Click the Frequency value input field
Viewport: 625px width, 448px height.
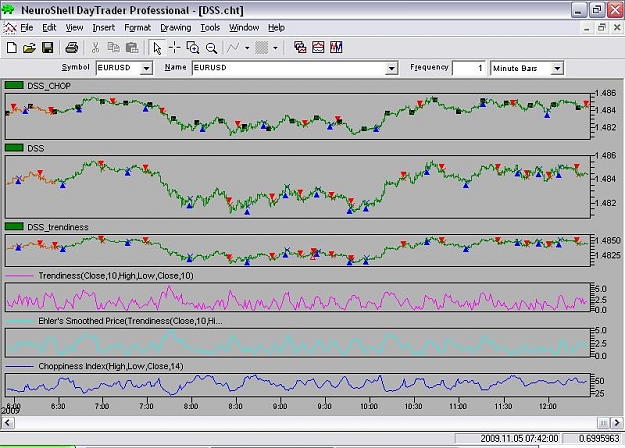coord(469,68)
